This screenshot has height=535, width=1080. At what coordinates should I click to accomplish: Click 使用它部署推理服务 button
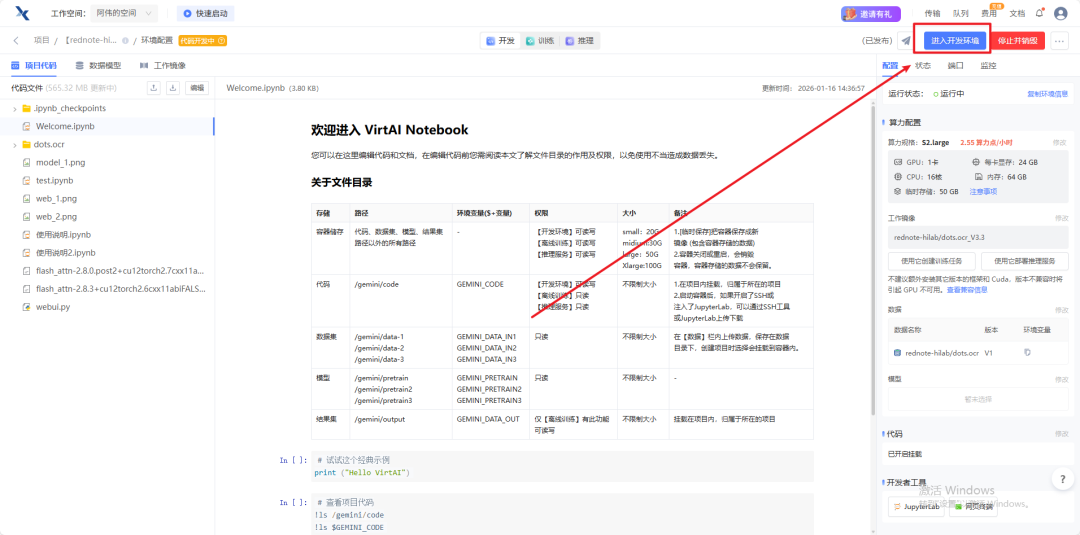[1025, 261]
